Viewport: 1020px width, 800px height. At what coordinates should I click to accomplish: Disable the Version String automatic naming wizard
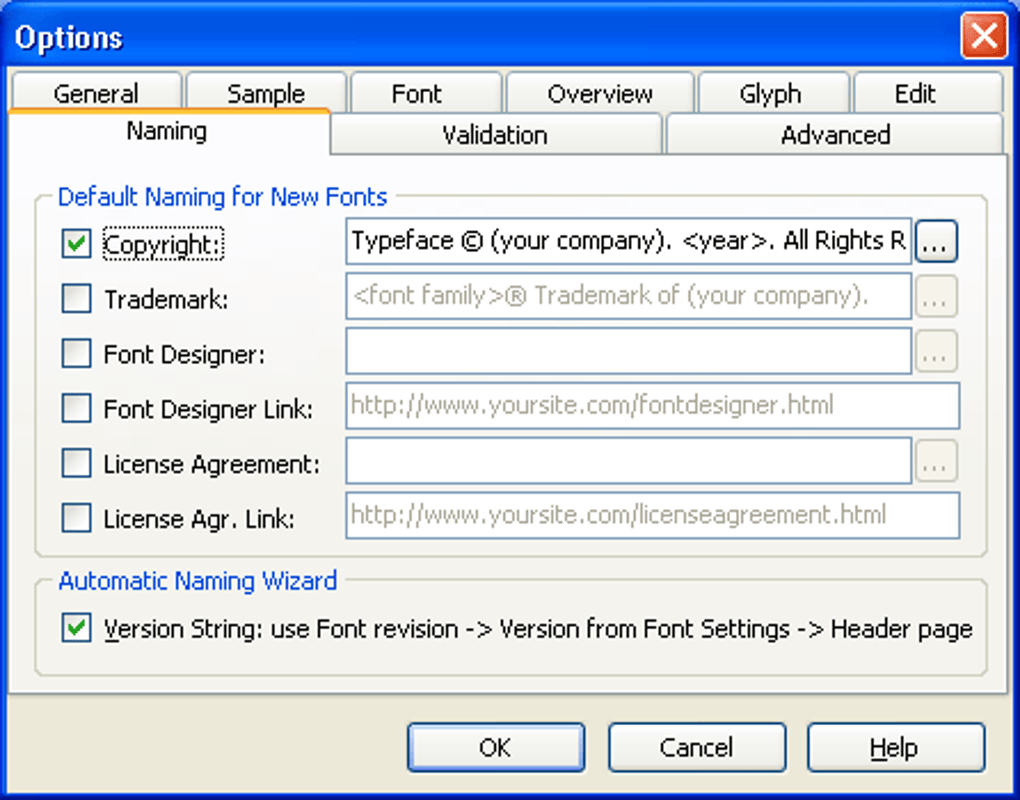pyautogui.click(x=75, y=628)
